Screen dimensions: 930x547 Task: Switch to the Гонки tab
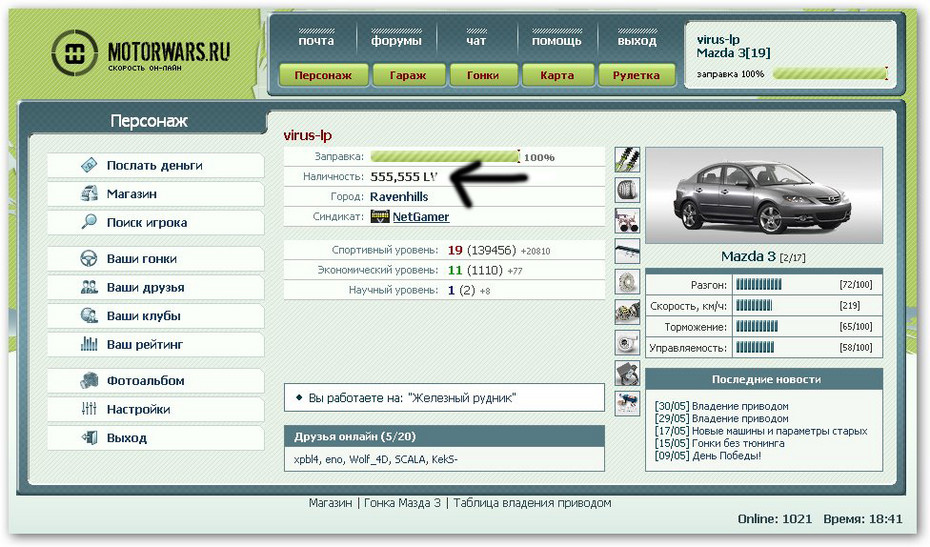pos(483,75)
